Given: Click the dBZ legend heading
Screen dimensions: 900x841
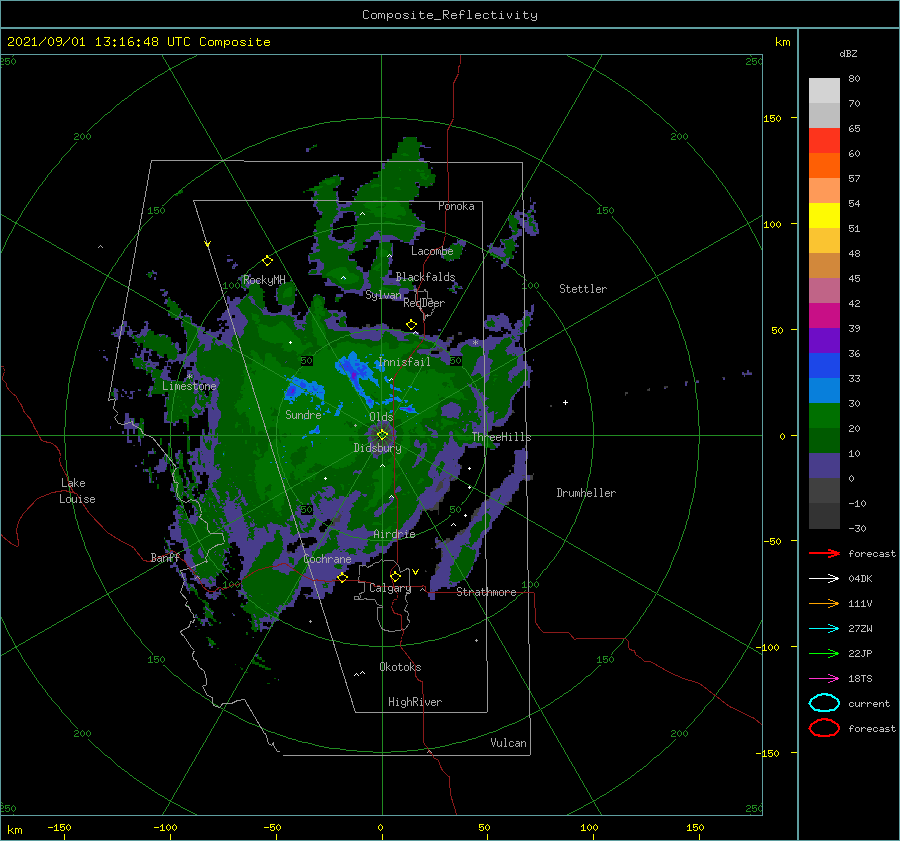Looking at the screenshot, I should pos(848,53).
